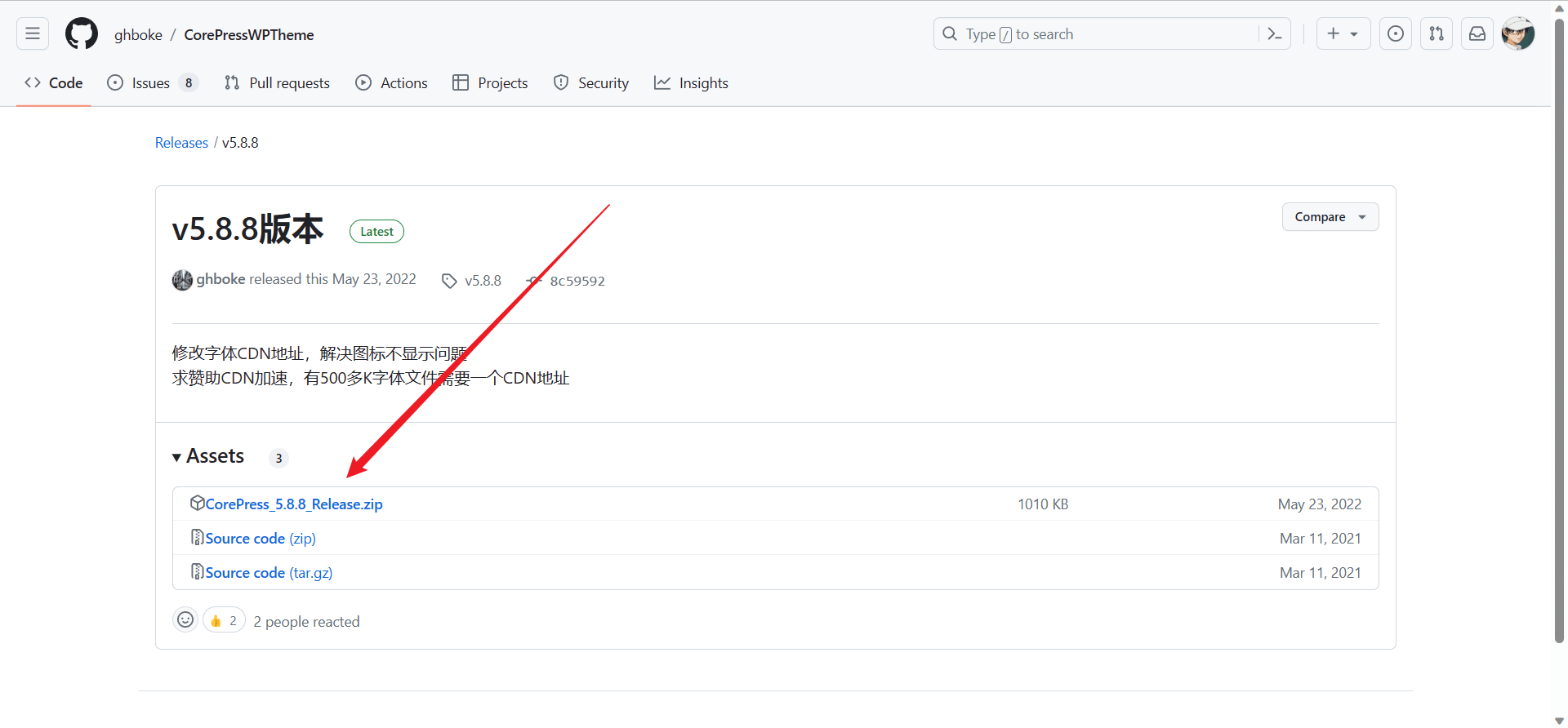This screenshot has height=728, width=1568.
Task: Open commit 8c59592 link
Action: click(577, 281)
